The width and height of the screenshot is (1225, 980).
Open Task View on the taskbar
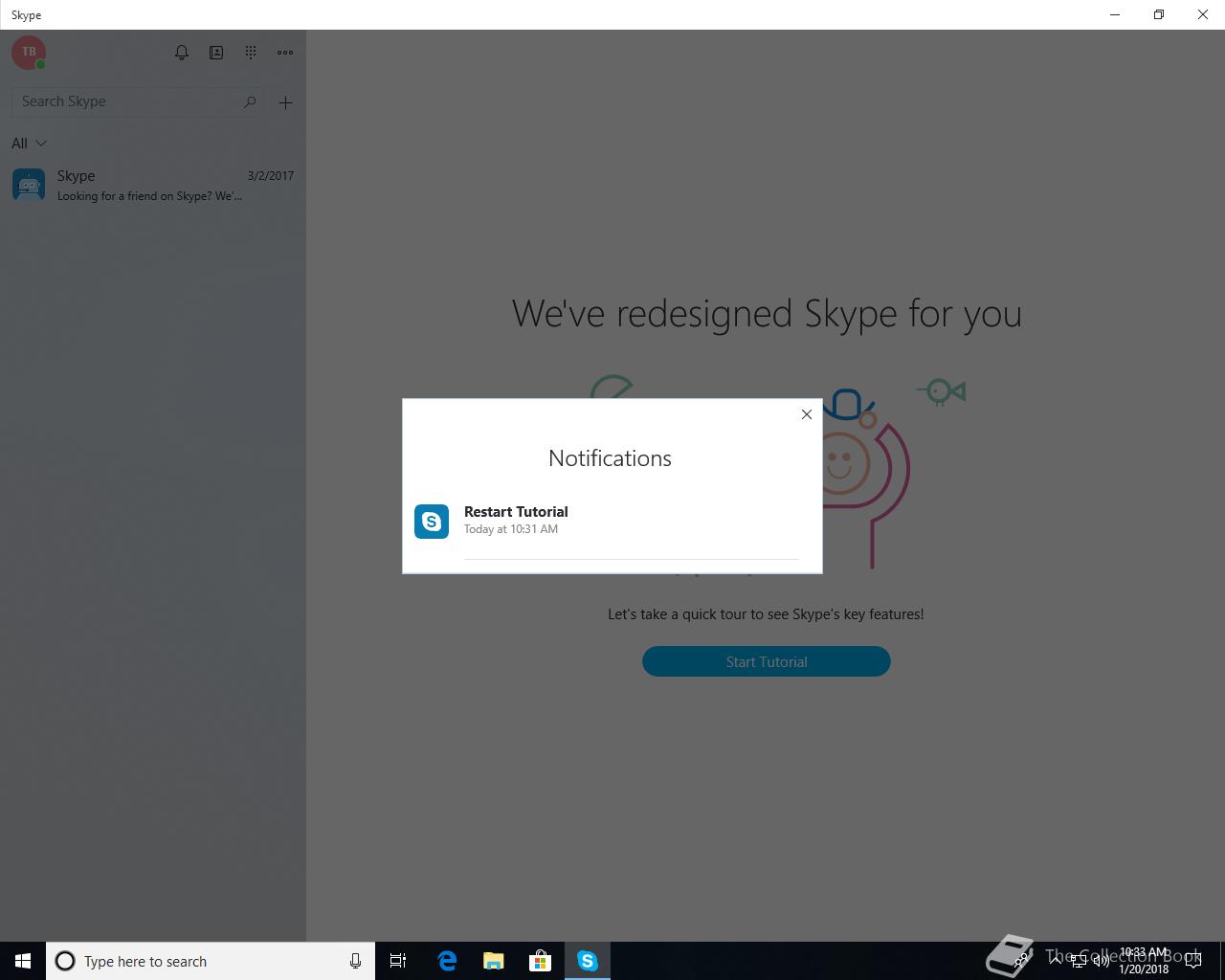coord(398,961)
